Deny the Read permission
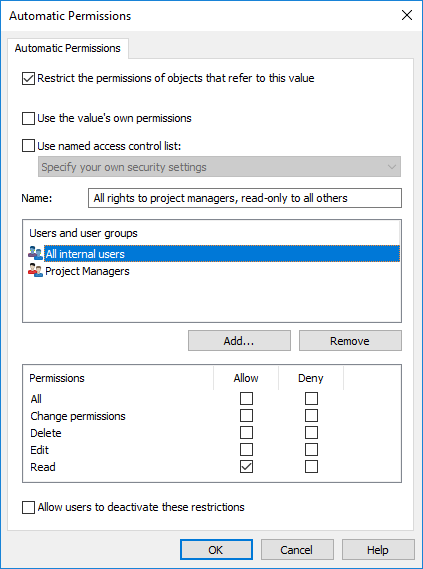The image size is (423, 569). [x=311, y=467]
